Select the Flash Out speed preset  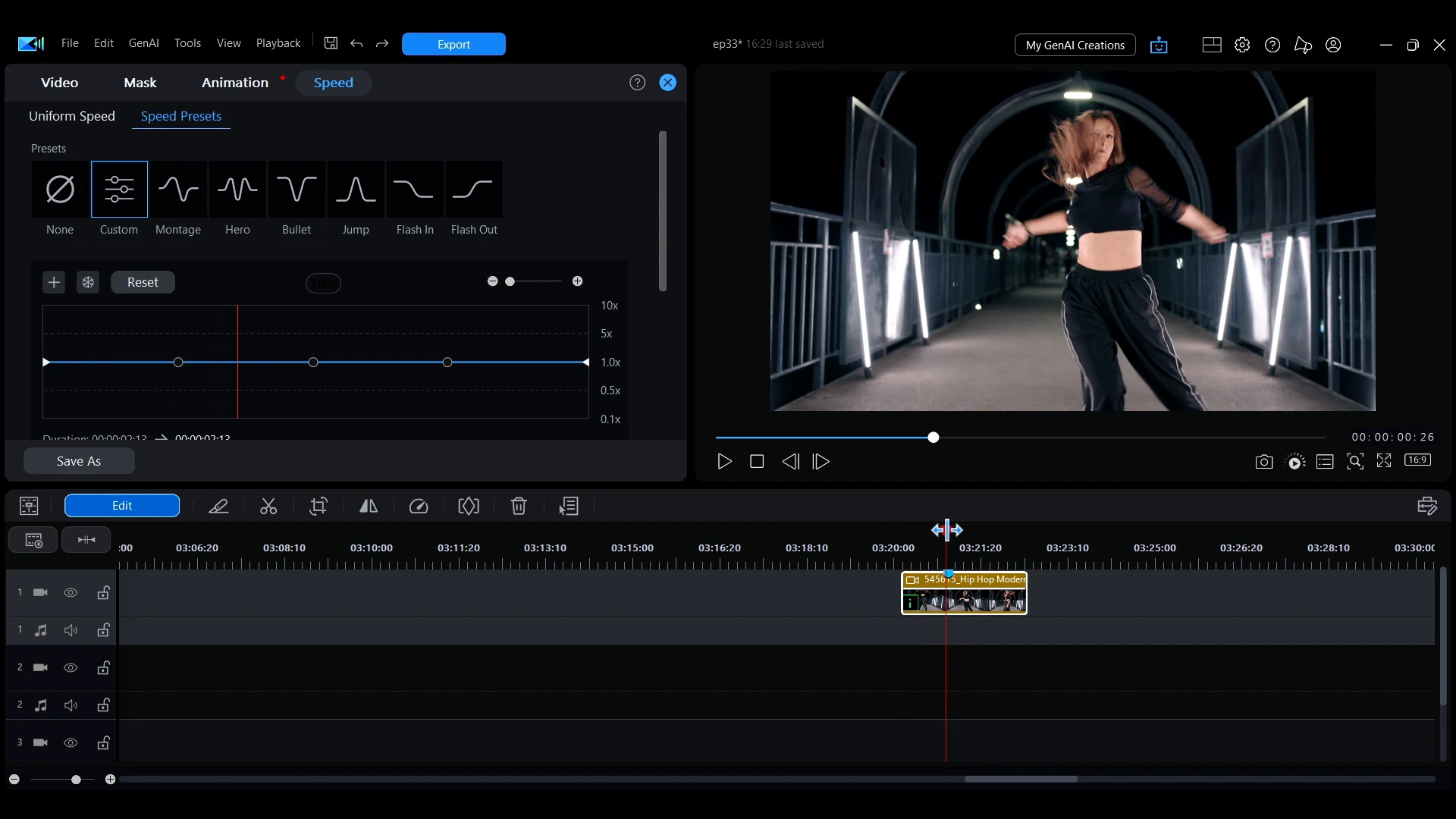coord(474,190)
